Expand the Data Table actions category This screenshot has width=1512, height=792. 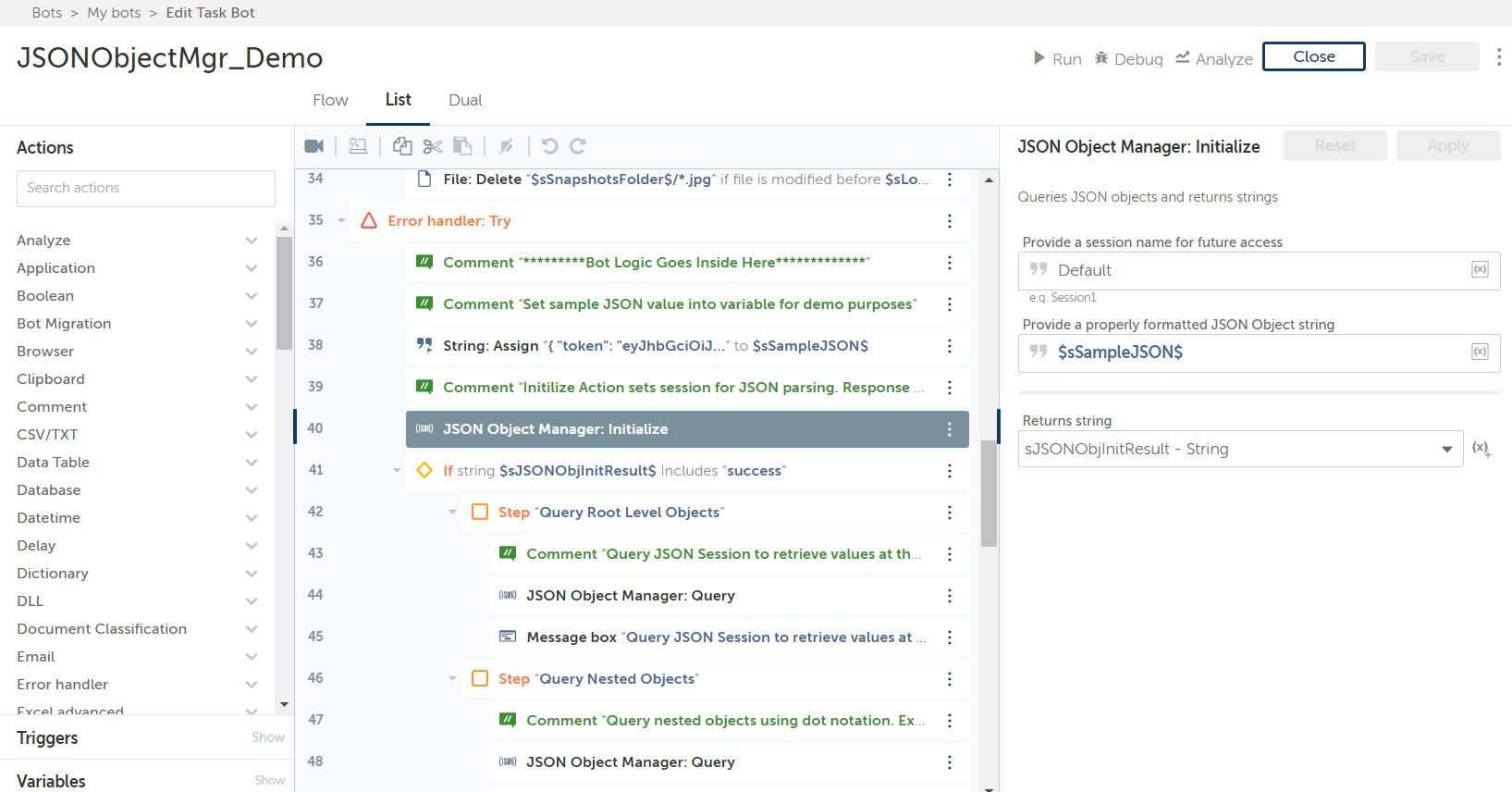click(x=251, y=463)
